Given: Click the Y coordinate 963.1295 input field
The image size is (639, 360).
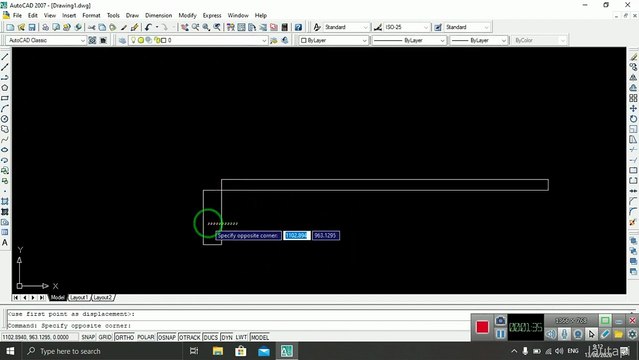Looking at the screenshot, I should (x=326, y=236).
